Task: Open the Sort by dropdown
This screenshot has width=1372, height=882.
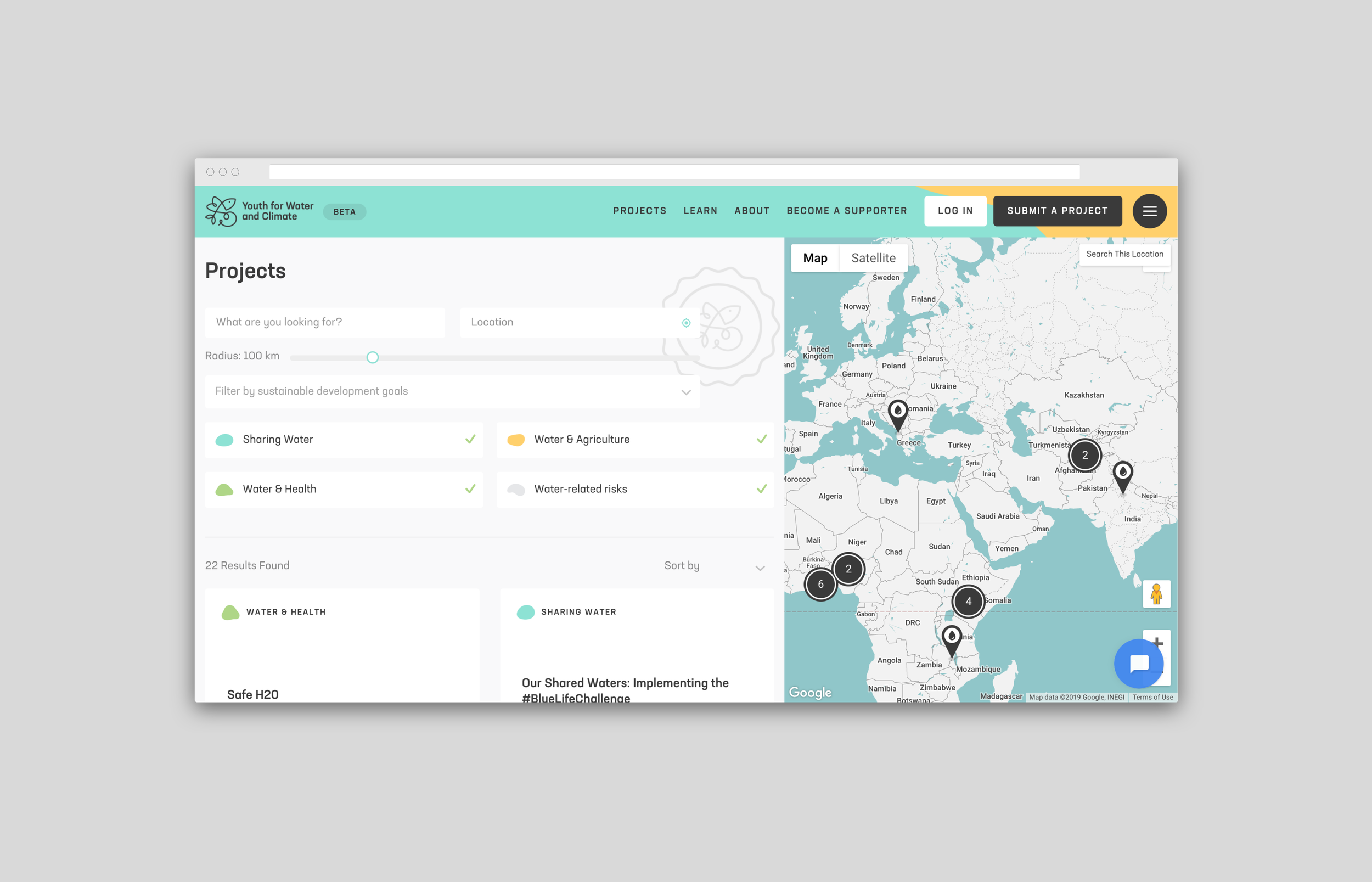Action: (715, 566)
